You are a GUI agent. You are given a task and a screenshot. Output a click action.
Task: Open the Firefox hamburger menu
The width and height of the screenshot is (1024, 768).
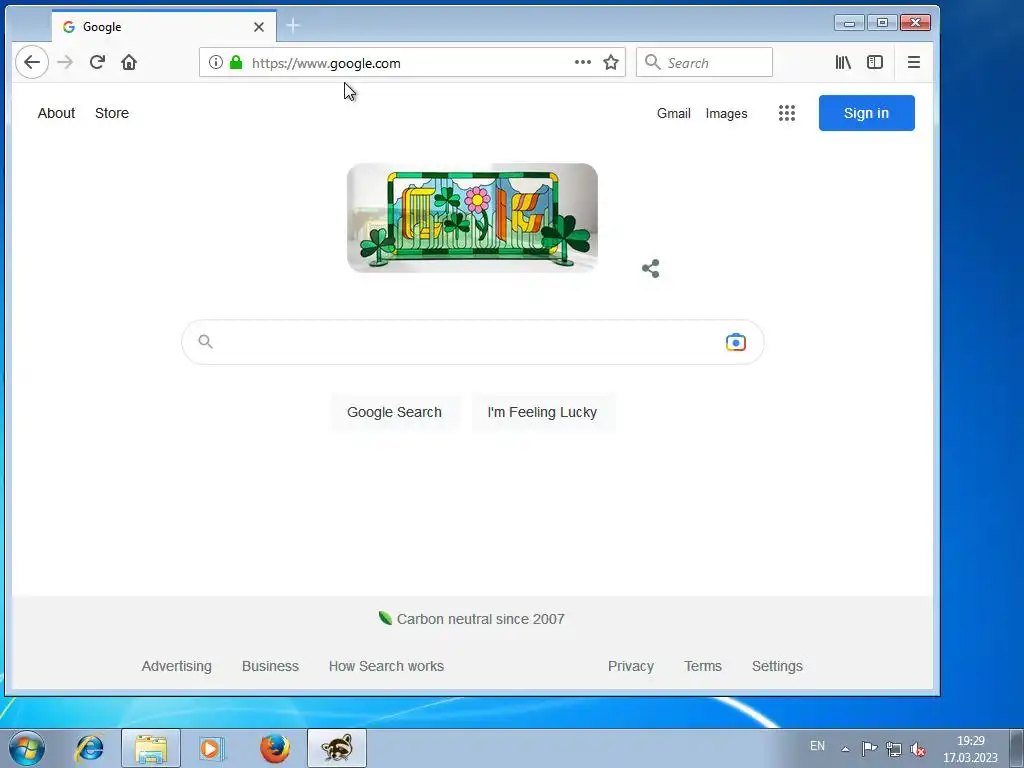[914, 62]
